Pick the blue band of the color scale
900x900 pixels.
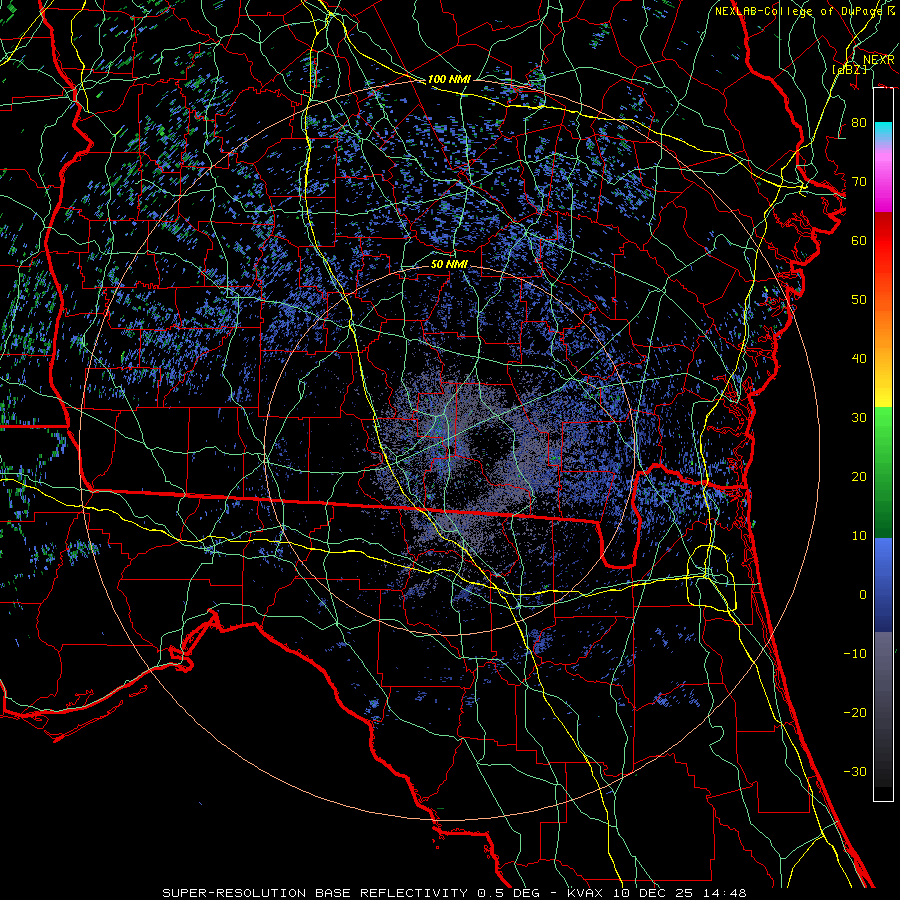pyautogui.click(x=883, y=585)
